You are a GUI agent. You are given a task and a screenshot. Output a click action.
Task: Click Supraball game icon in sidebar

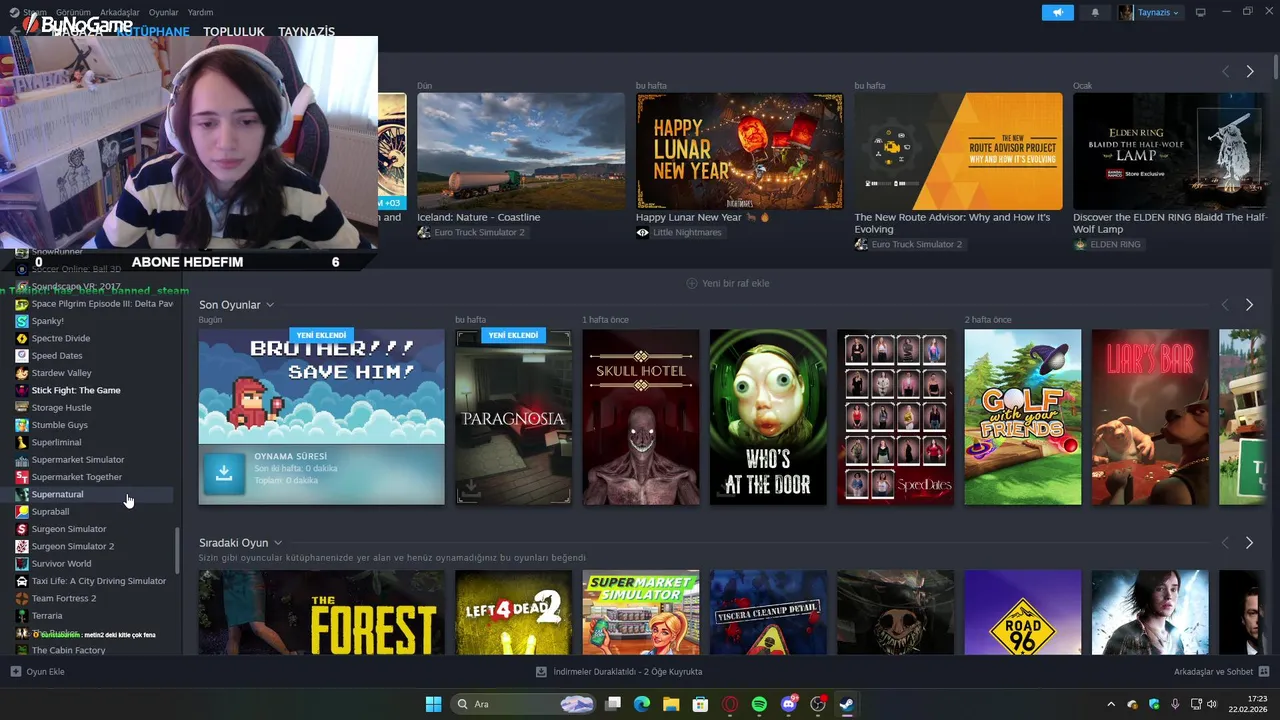pyautogui.click(x=22, y=511)
